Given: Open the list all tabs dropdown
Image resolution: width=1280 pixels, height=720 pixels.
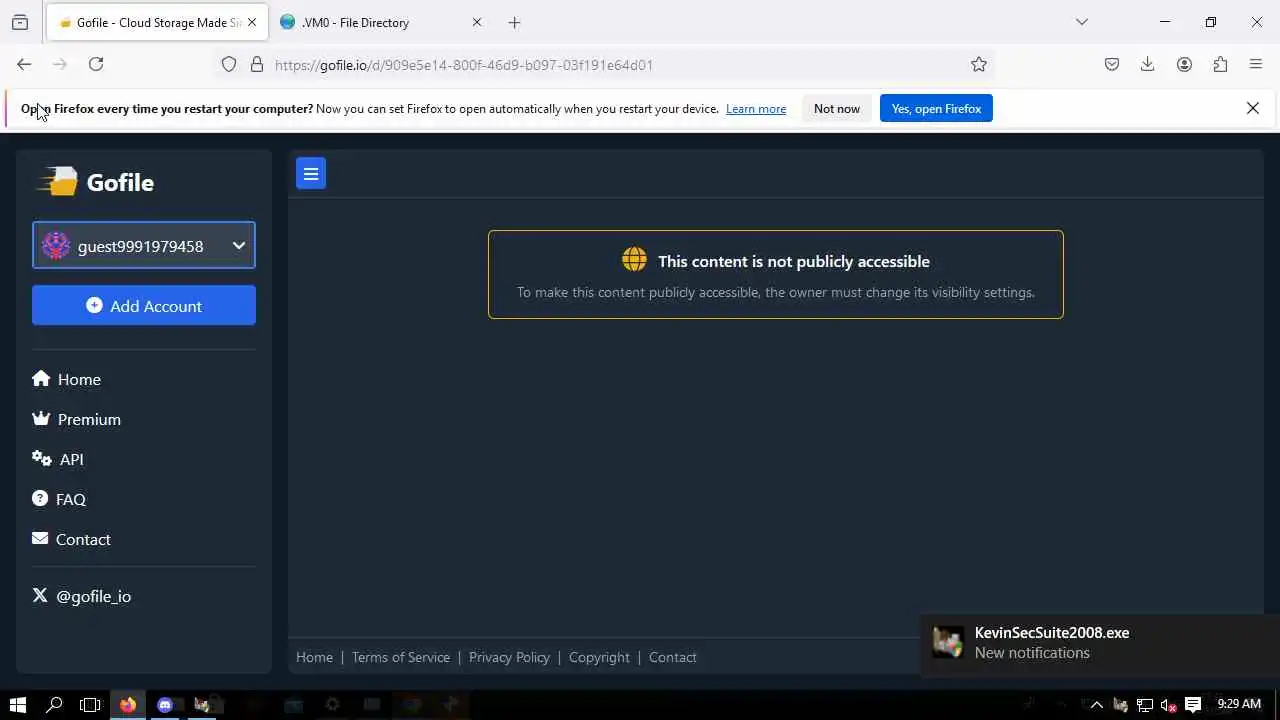Looking at the screenshot, I should [x=1081, y=22].
